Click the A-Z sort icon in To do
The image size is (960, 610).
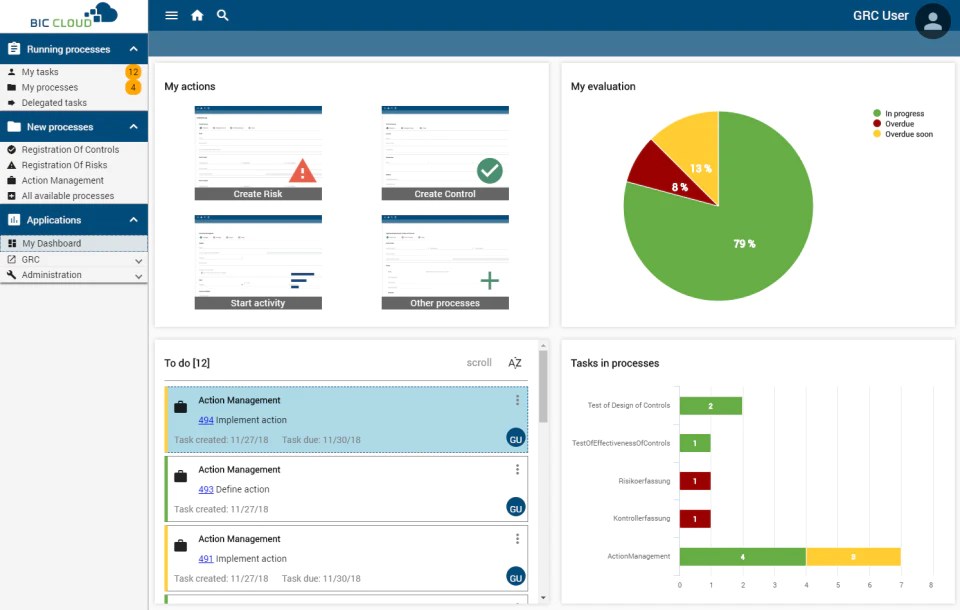pyautogui.click(x=515, y=363)
